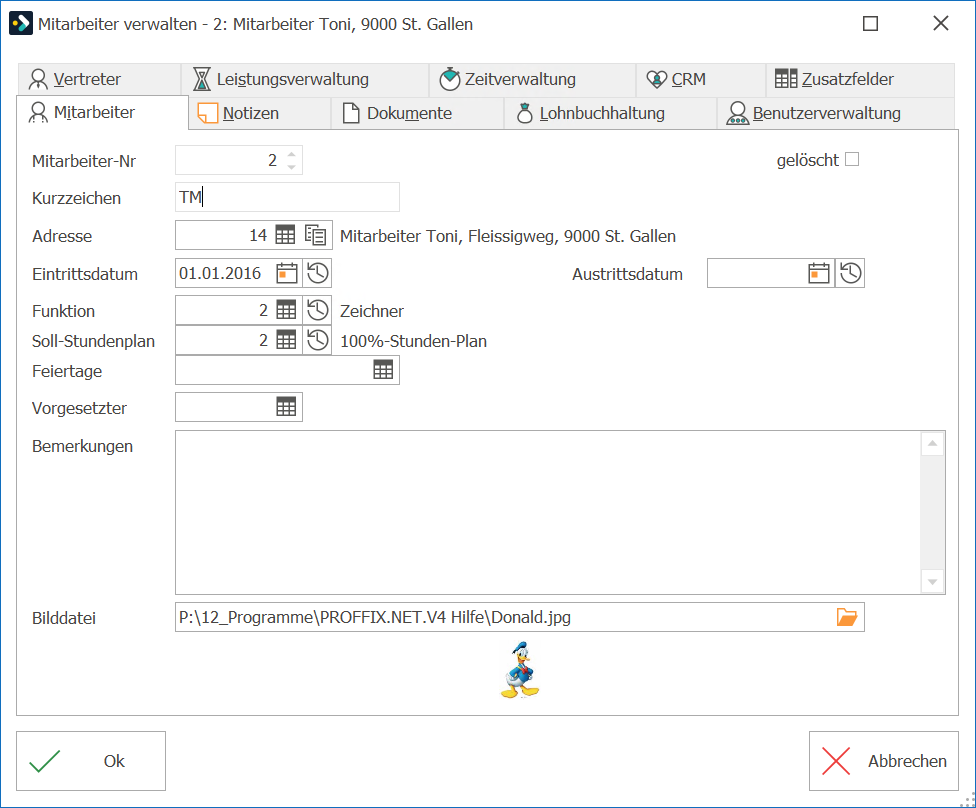Image resolution: width=976 pixels, height=808 pixels.
Task: Click scroll-down arrow in Bemerkungen box
Action: click(x=932, y=581)
